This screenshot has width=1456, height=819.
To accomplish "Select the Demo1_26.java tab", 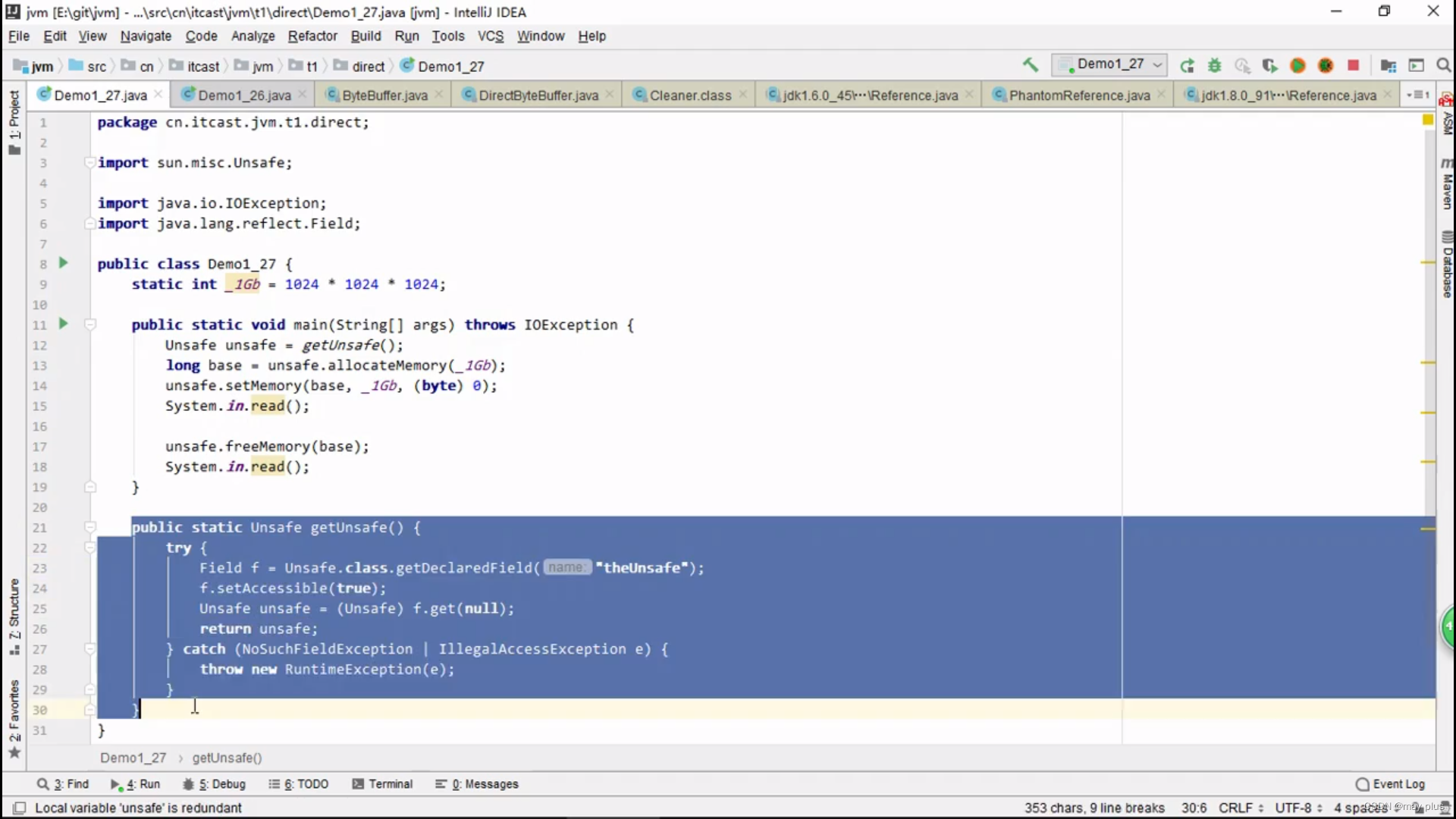I will 245,94.
